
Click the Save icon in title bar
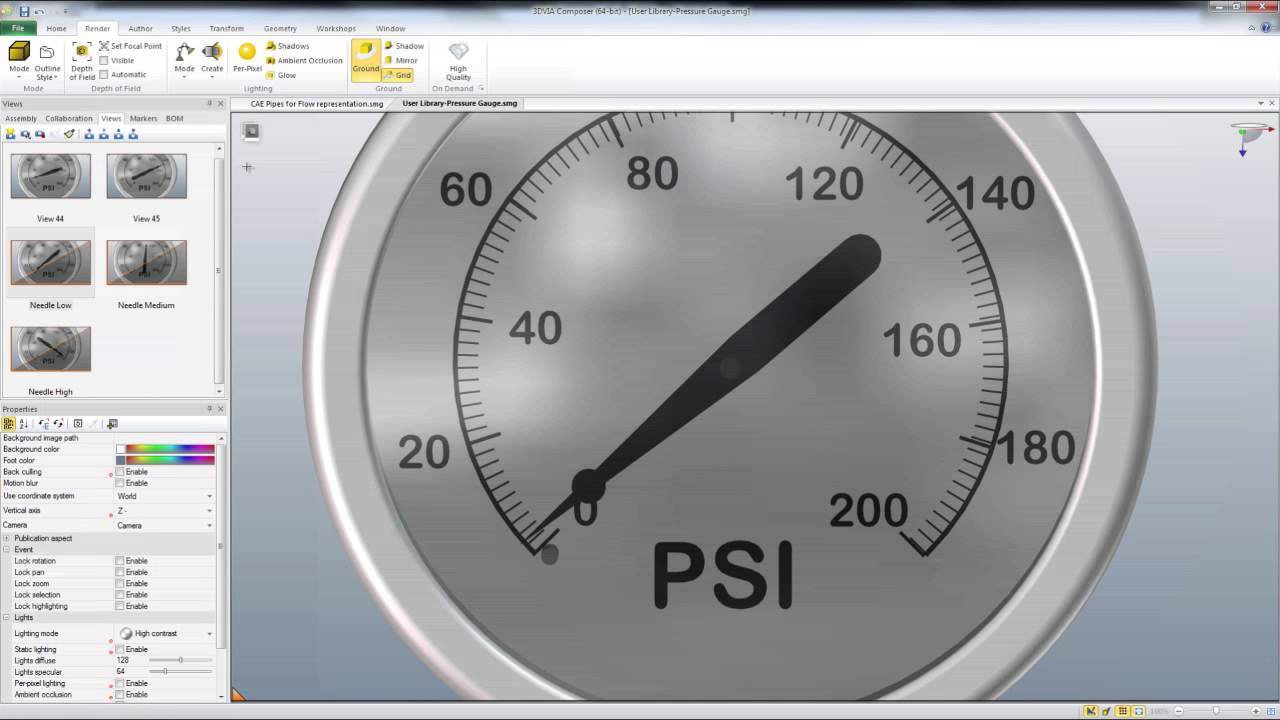[24, 11]
